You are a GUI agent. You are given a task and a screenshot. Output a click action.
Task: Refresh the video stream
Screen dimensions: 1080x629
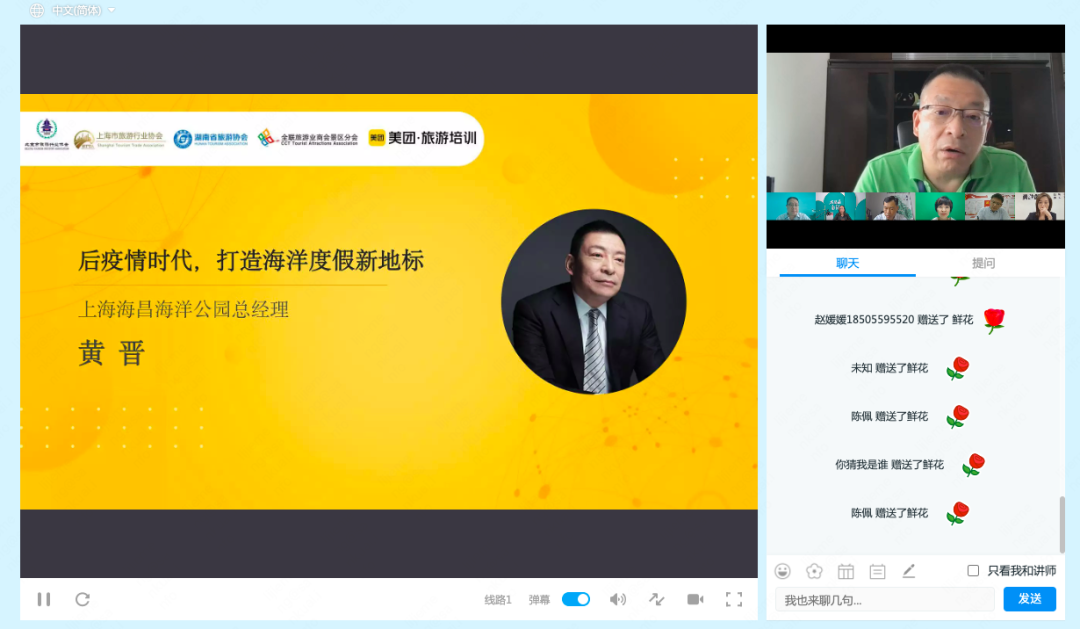[x=81, y=599]
